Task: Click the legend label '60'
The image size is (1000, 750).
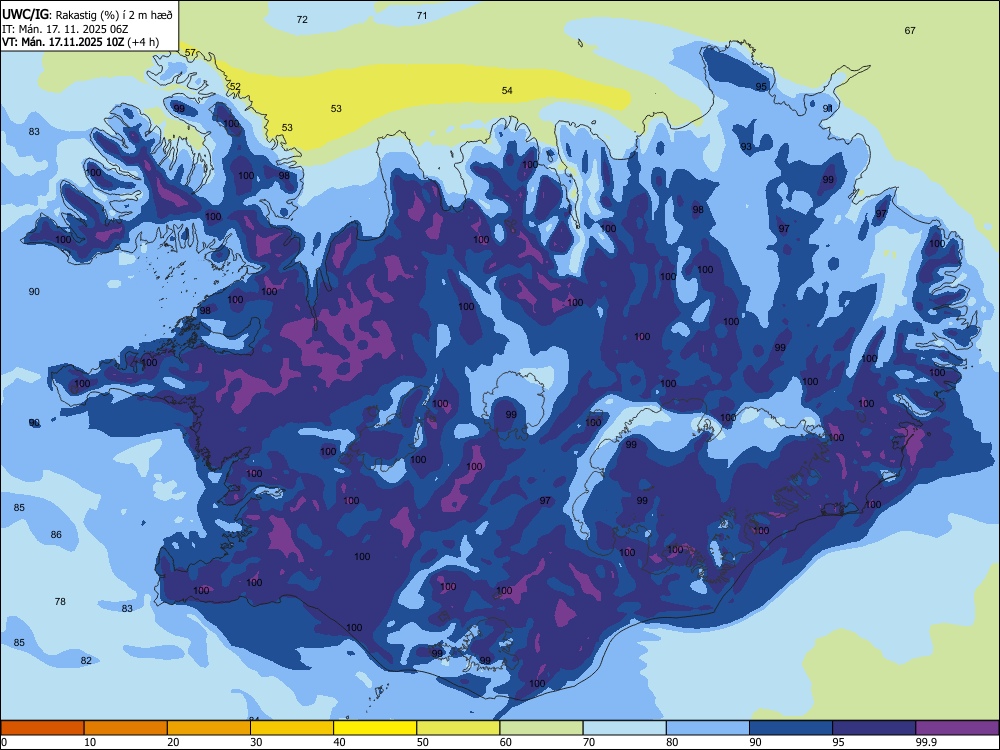Action: pos(506,742)
